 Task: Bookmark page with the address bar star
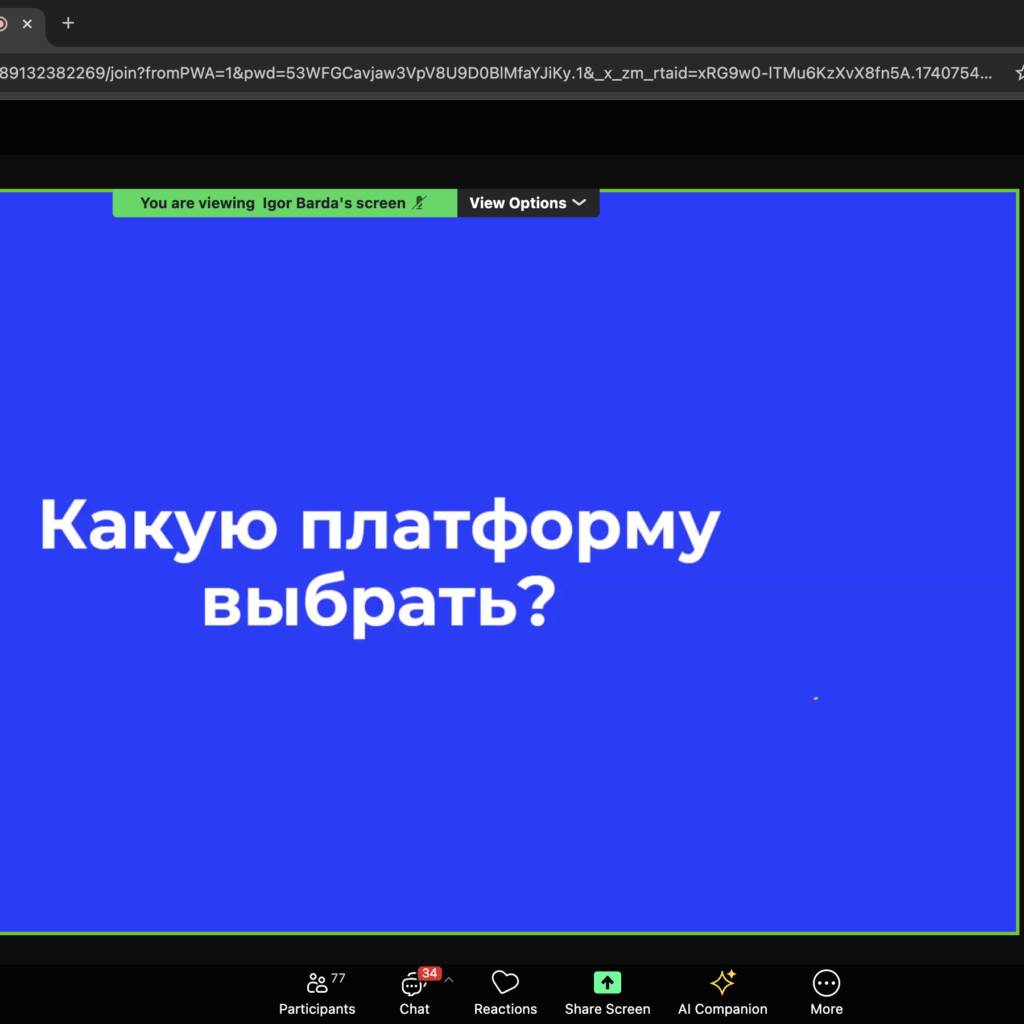(x=1019, y=72)
